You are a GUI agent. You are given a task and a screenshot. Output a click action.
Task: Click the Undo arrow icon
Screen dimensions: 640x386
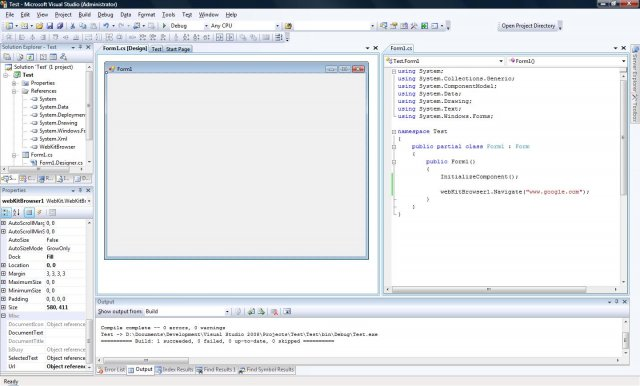(x=106, y=26)
